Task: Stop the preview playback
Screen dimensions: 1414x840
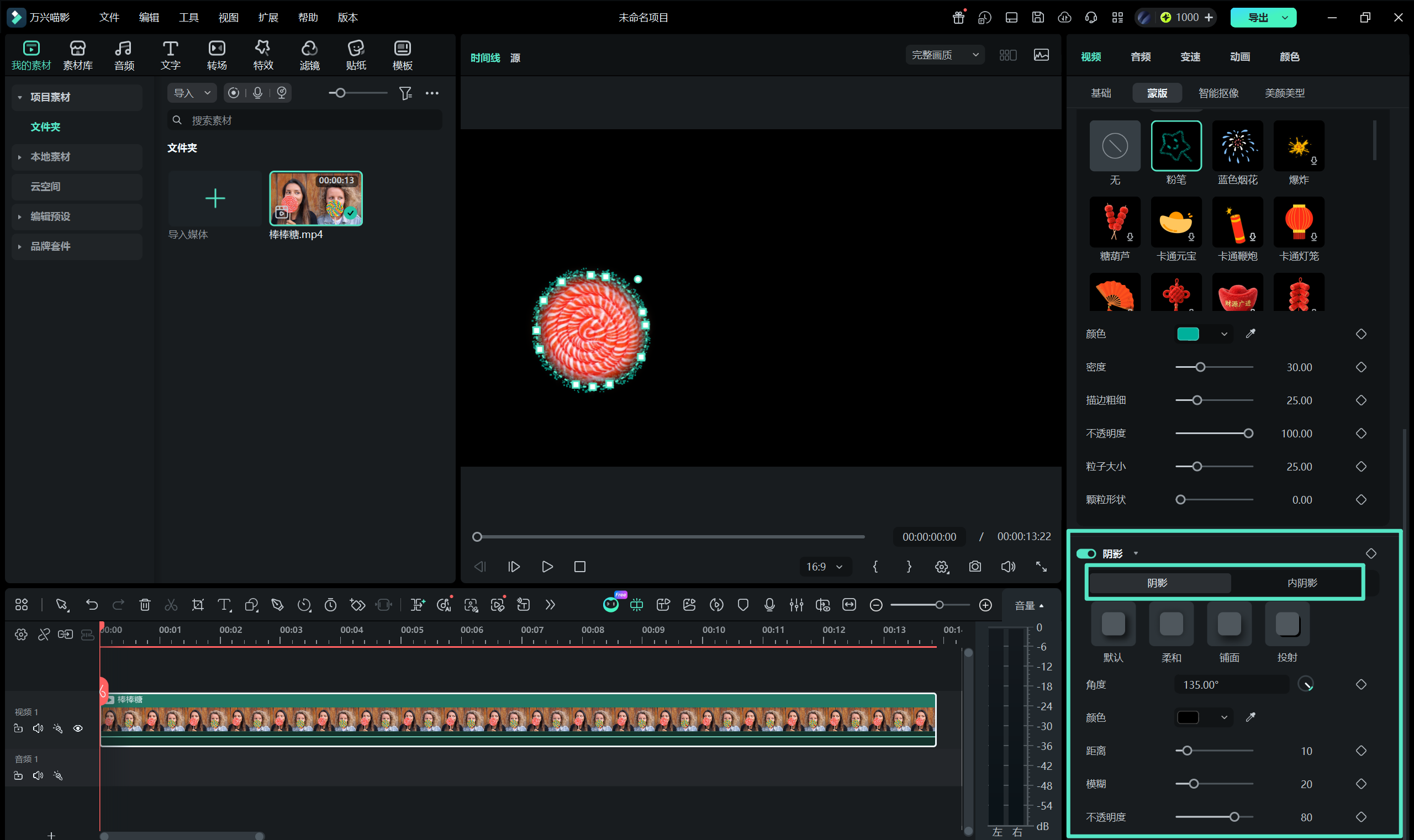Action: tap(579, 567)
